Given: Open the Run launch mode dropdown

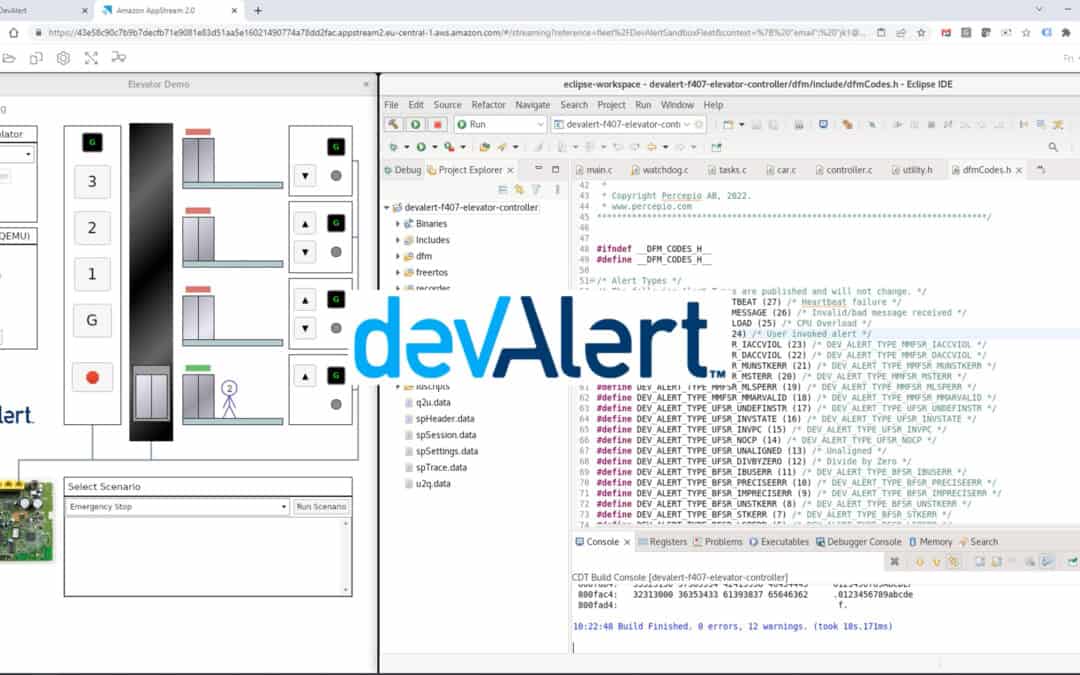Looking at the screenshot, I should (x=500, y=125).
